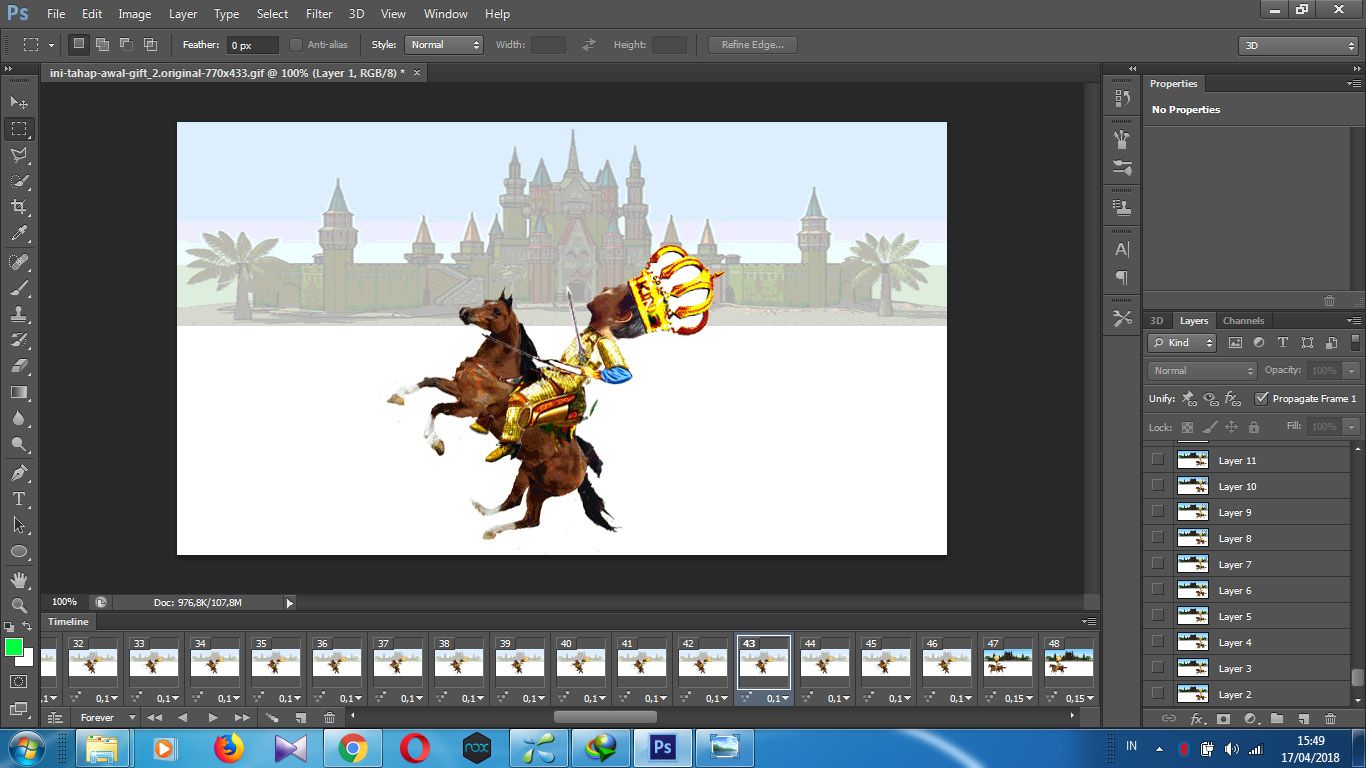Select the Horizontal Type tool
The height and width of the screenshot is (768, 1366).
19,499
